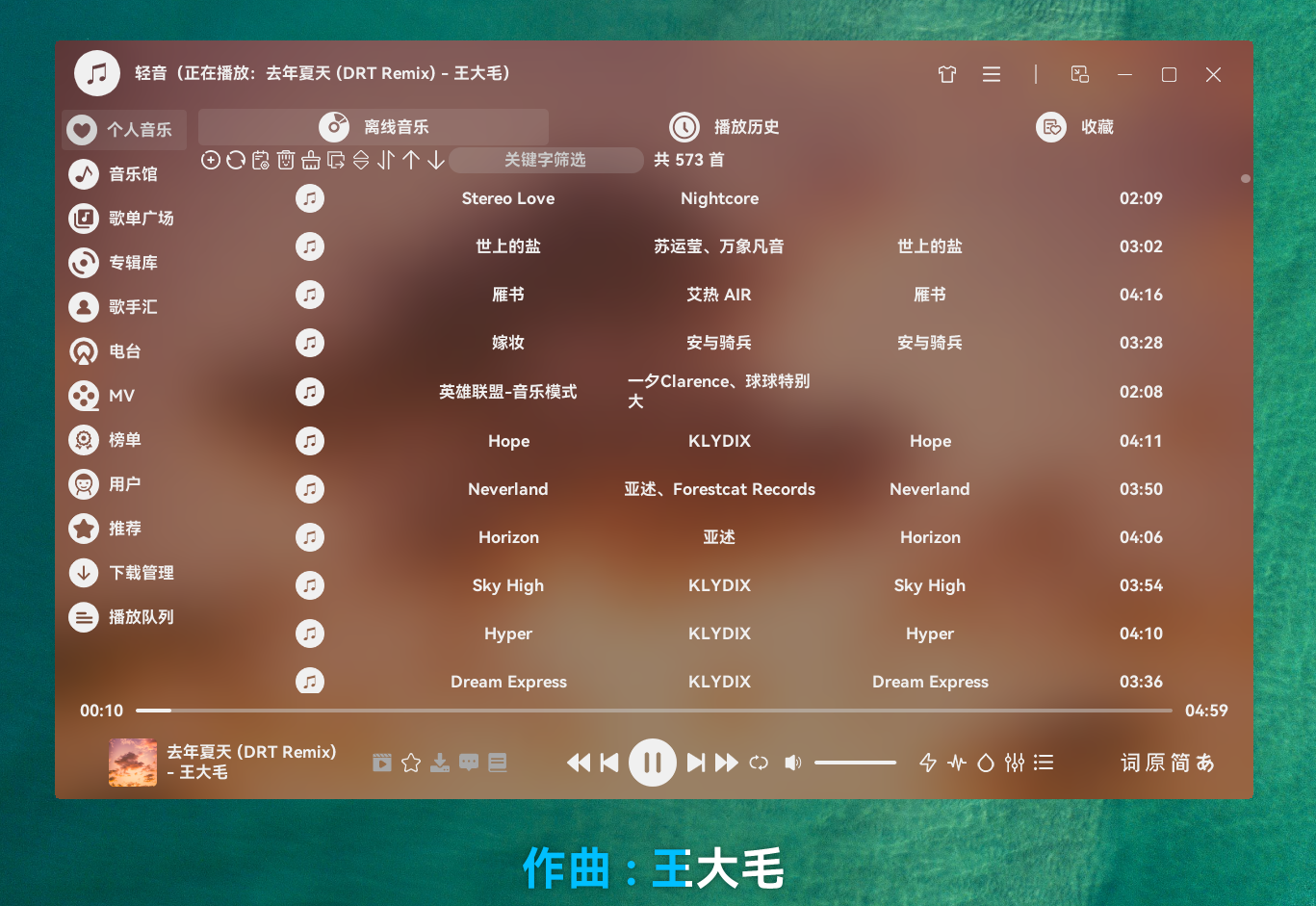Click the volume slider
Image resolution: width=1316 pixels, height=906 pixels.
tap(855, 763)
